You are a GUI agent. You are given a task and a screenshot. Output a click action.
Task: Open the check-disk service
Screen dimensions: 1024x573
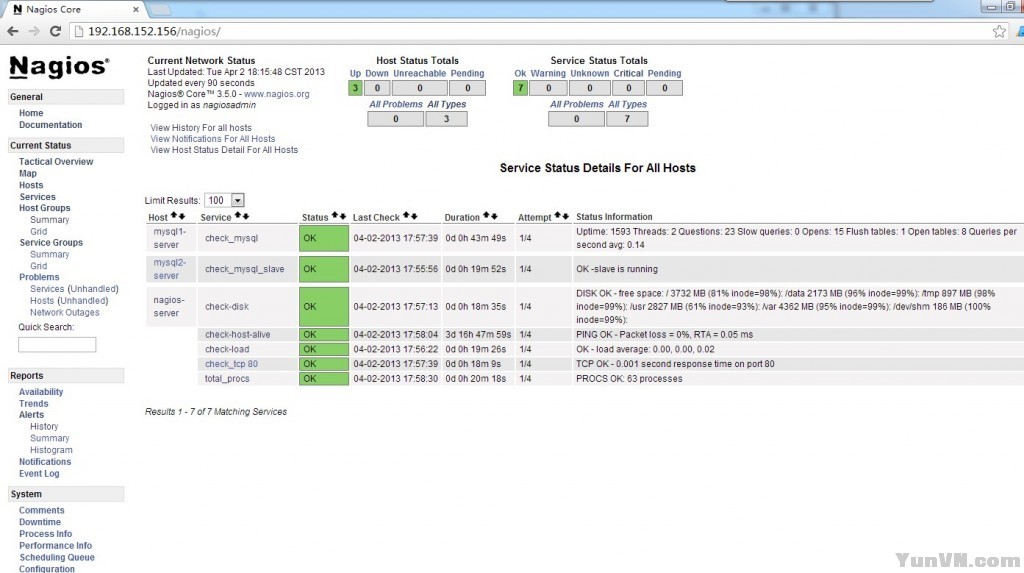(x=227, y=306)
